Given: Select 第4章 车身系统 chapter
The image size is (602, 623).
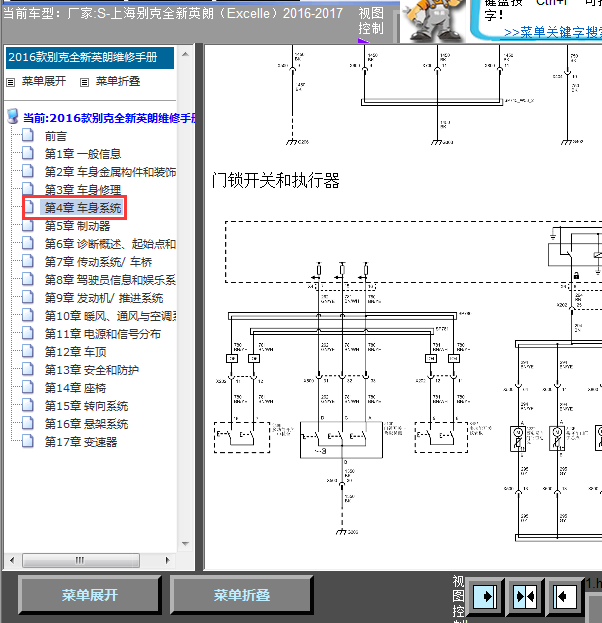Looking at the screenshot, I should (x=83, y=207).
